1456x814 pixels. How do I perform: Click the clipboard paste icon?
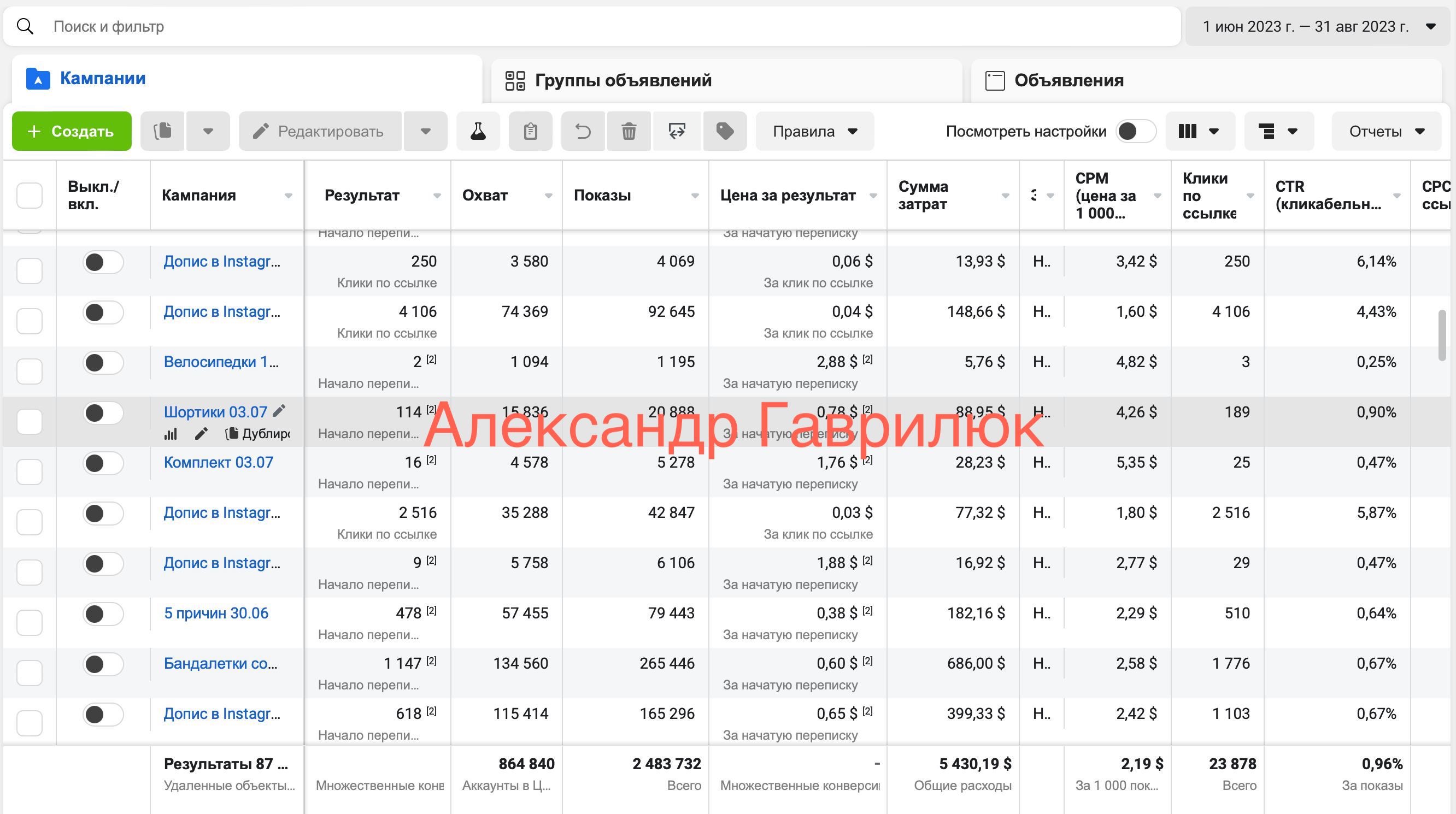530,131
